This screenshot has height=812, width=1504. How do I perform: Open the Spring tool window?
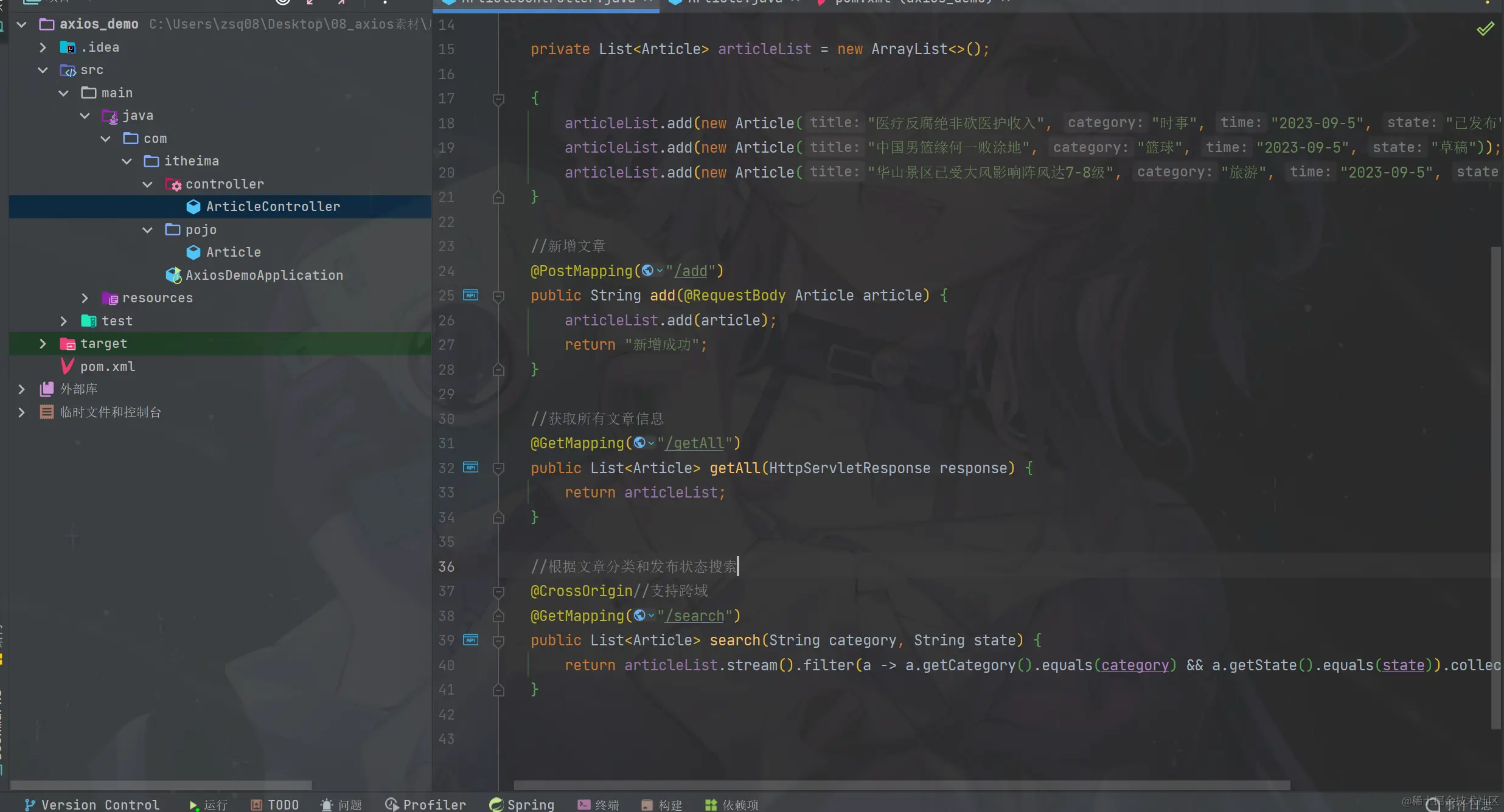point(522,804)
